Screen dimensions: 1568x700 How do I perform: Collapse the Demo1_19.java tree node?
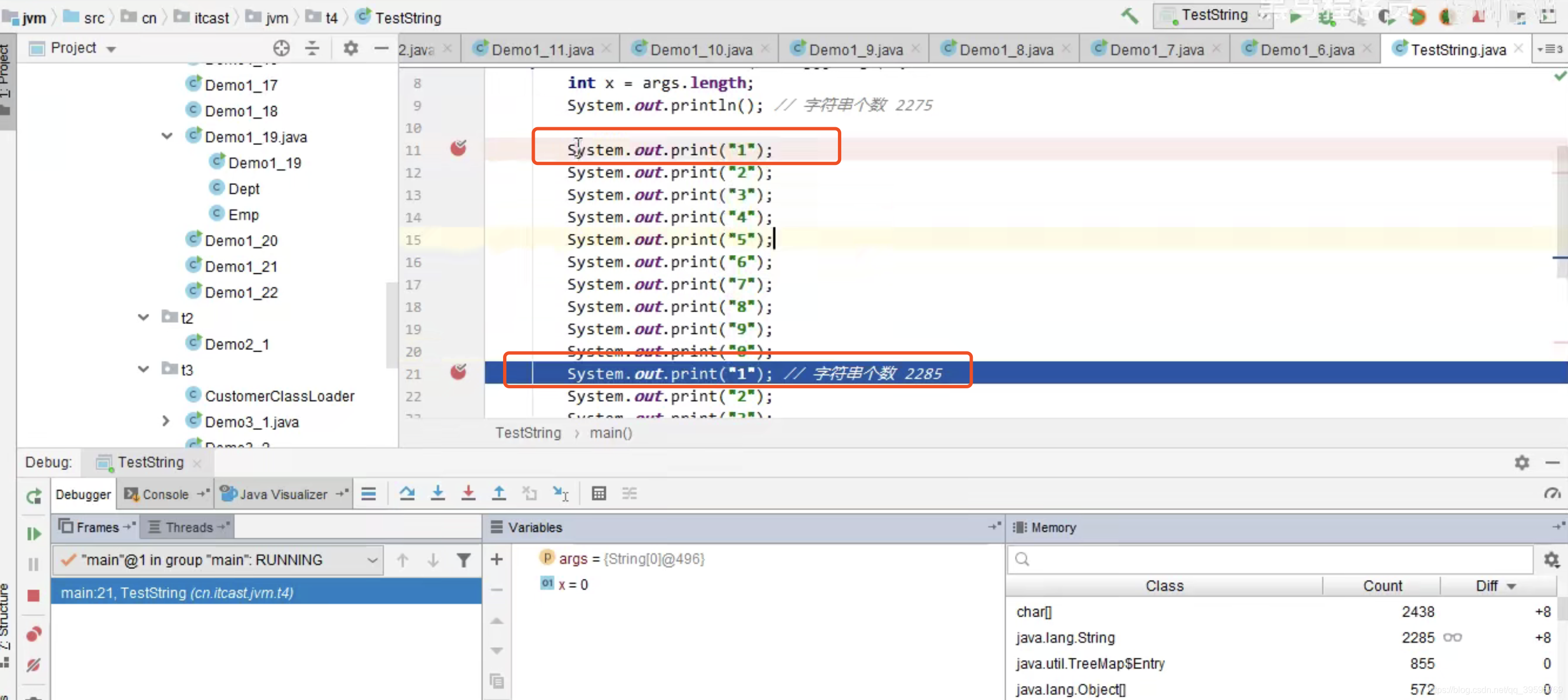[167, 137]
